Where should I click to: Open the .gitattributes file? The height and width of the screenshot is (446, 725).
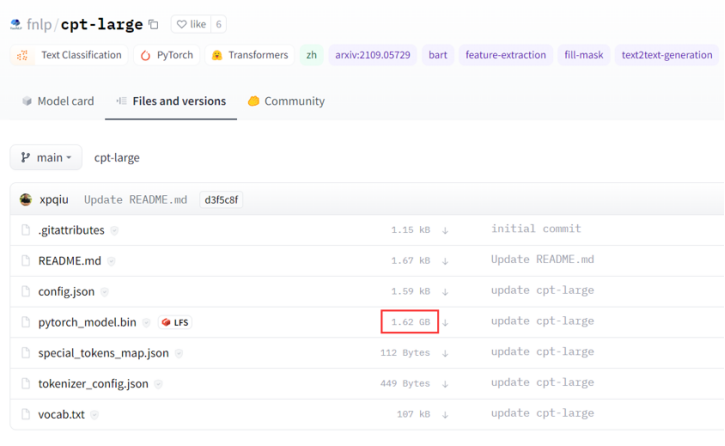[71, 230]
